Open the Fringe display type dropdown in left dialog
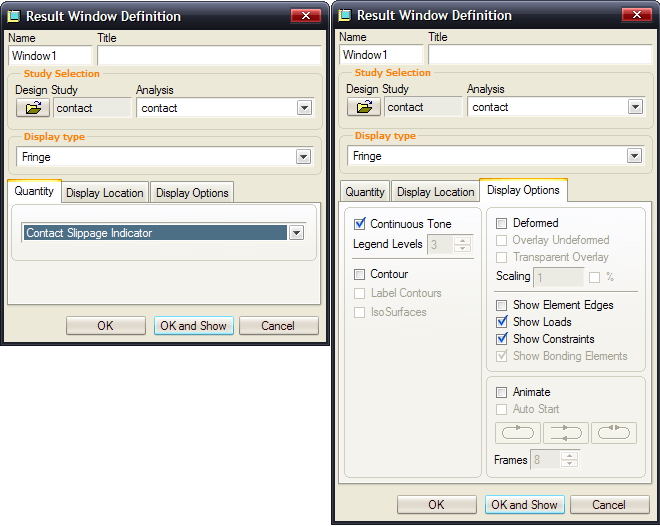The width and height of the screenshot is (660, 527). (x=303, y=157)
